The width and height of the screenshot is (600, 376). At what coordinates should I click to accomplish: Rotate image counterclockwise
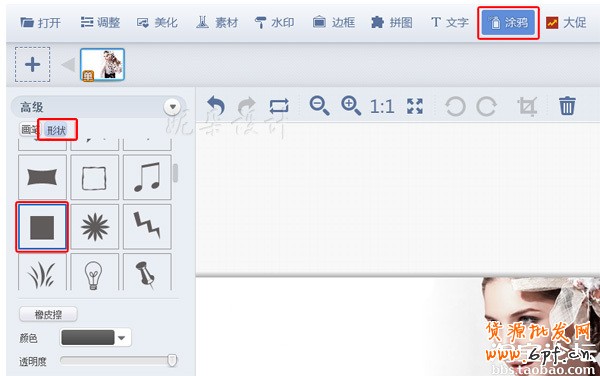tap(455, 106)
